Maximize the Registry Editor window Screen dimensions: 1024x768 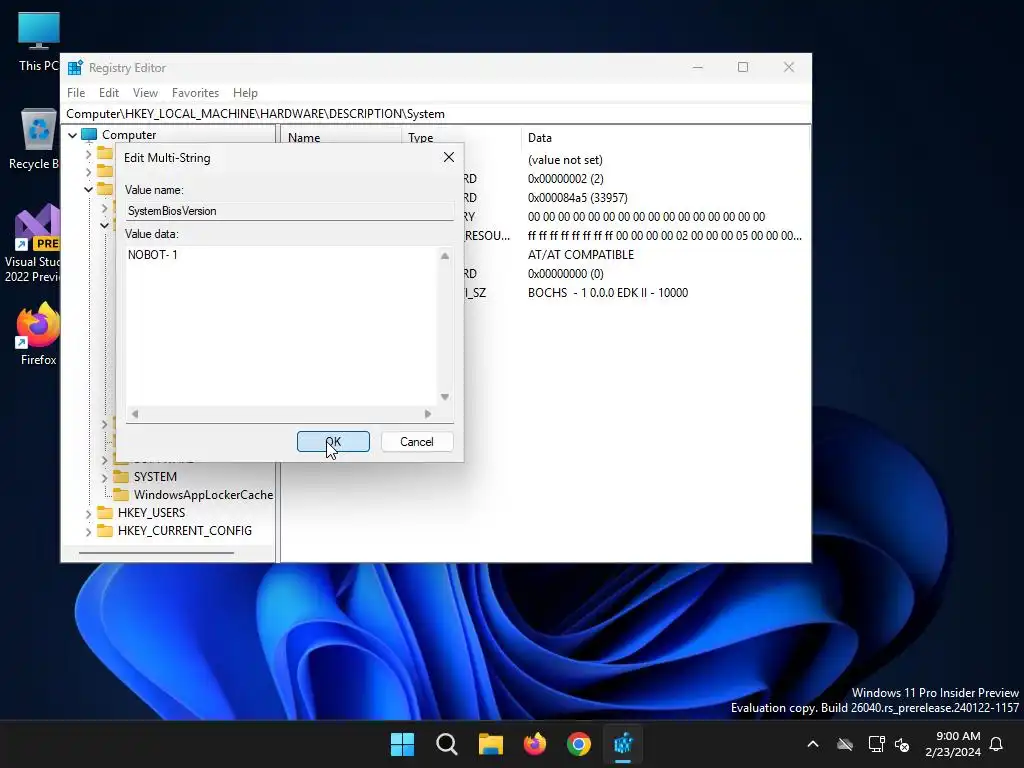pos(743,67)
